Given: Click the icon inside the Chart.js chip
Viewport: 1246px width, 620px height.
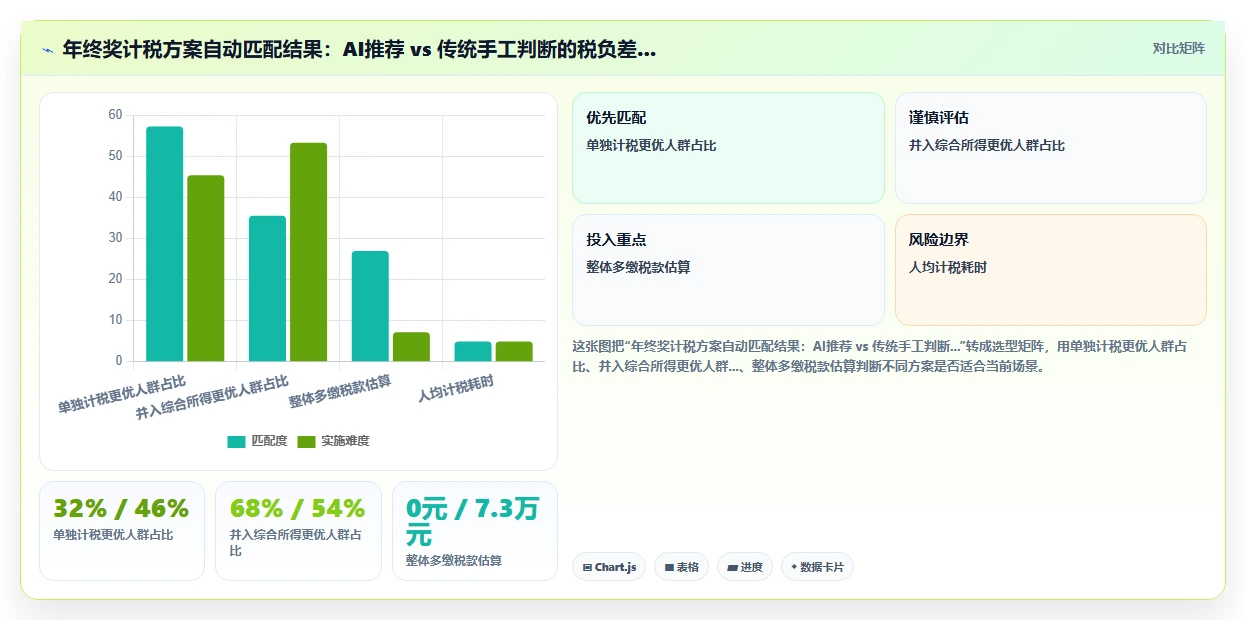Looking at the screenshot, I should (x=587, y=567).
